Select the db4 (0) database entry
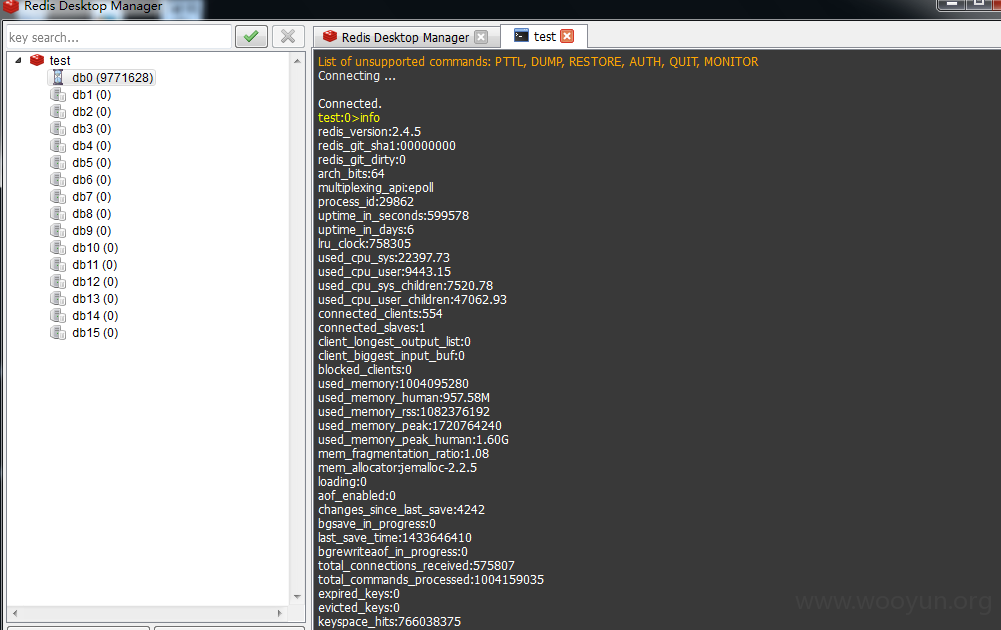 tap(91, 146)
